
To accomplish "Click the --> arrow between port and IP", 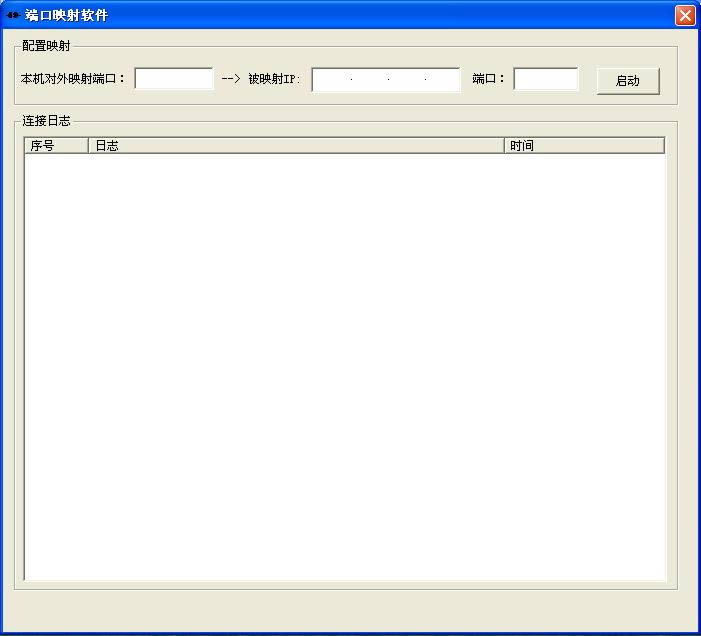I will pyautogui.click(x=230, y=79).
